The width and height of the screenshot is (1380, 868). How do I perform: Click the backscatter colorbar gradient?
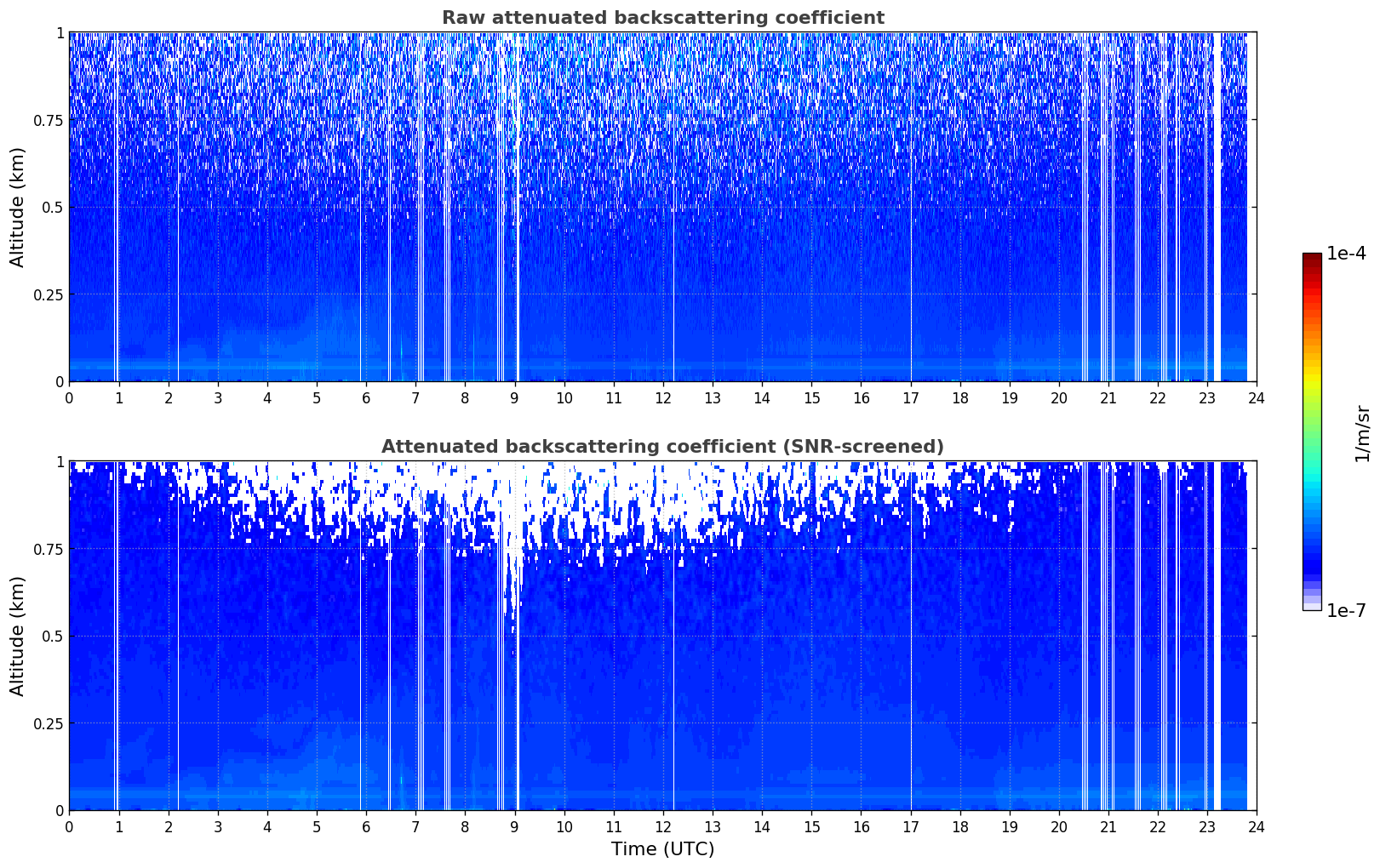click(x=1312, y=431)
